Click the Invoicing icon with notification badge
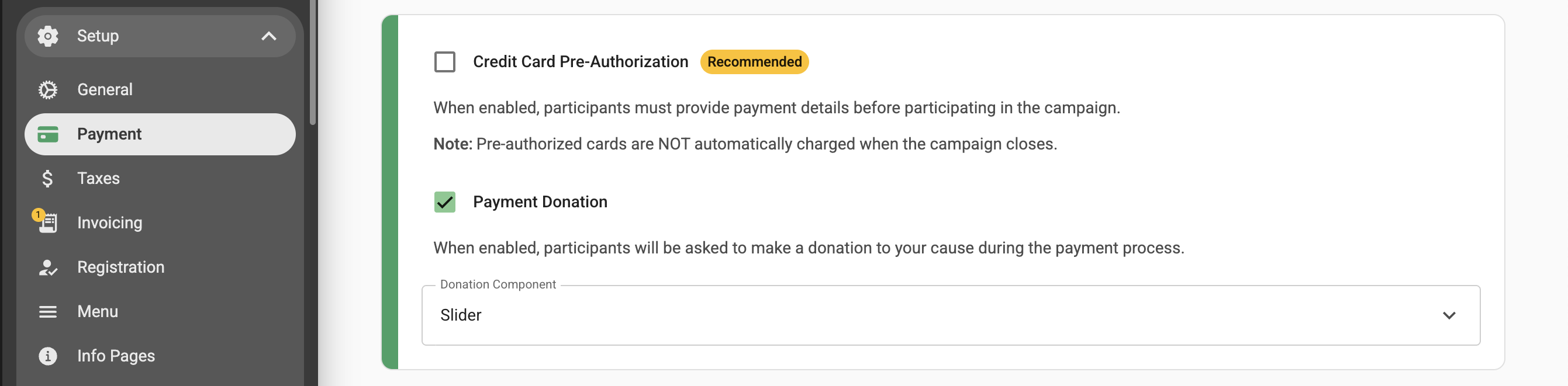This screenshot has width=1568, height=386. [x=45, y=222]
